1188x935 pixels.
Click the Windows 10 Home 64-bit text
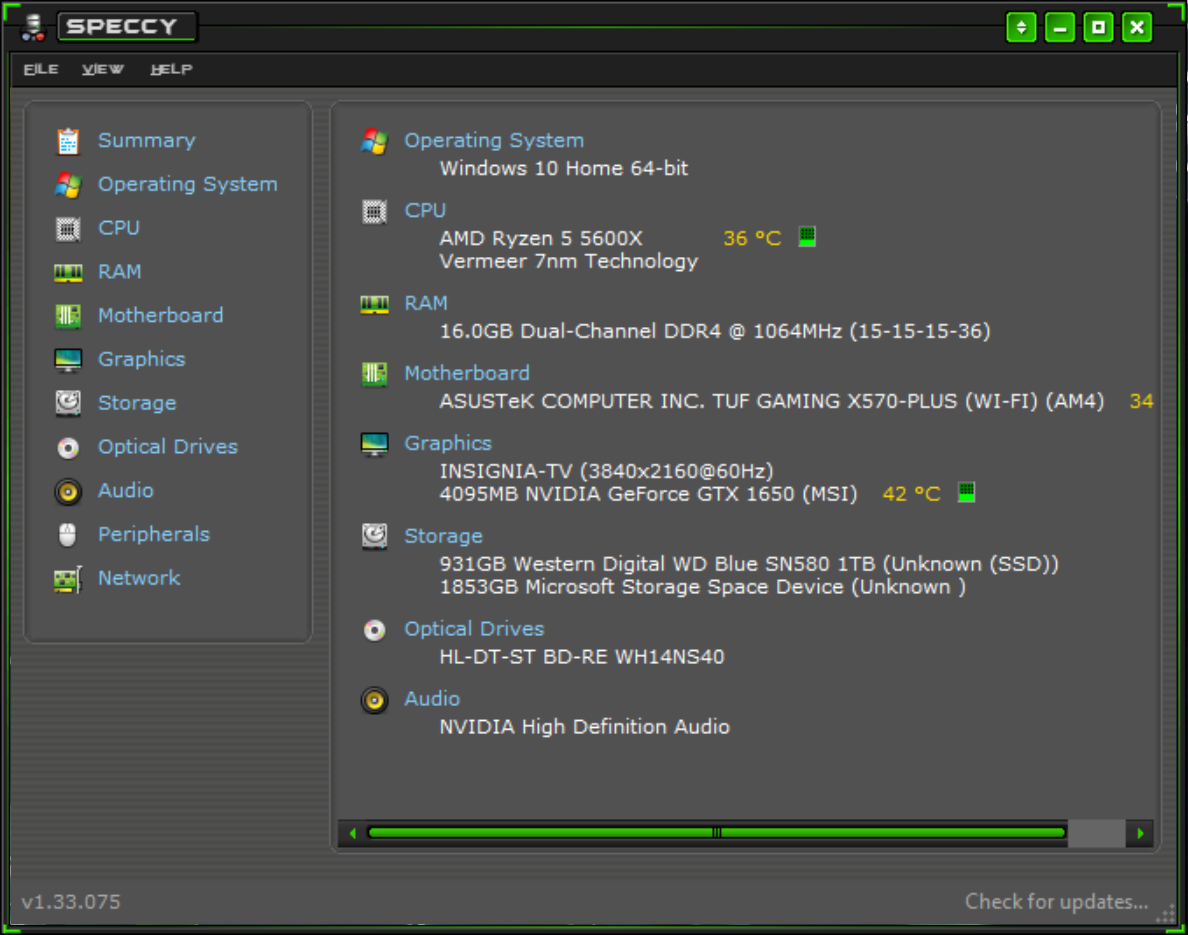tap(564, 168)
